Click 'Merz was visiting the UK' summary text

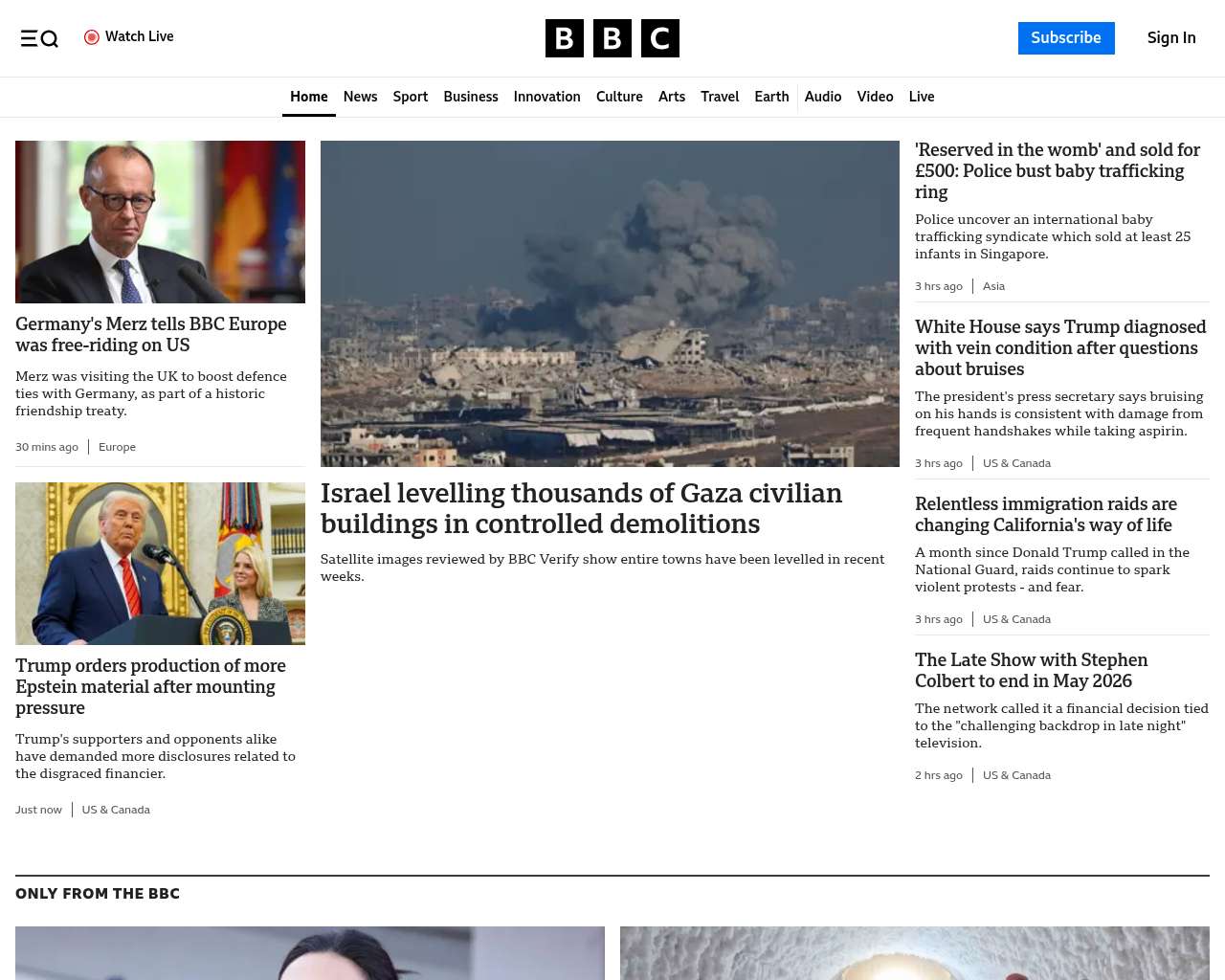151,393
